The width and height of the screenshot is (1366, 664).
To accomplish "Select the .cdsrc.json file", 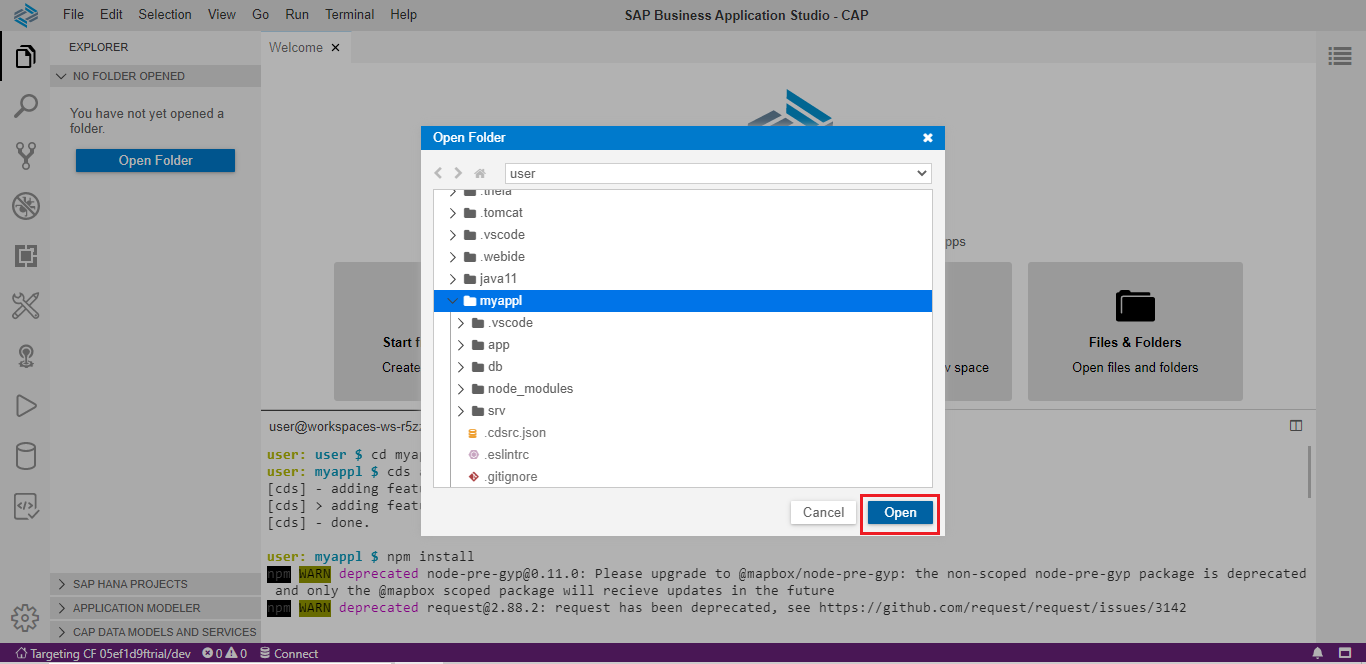I will pos(515,433).
